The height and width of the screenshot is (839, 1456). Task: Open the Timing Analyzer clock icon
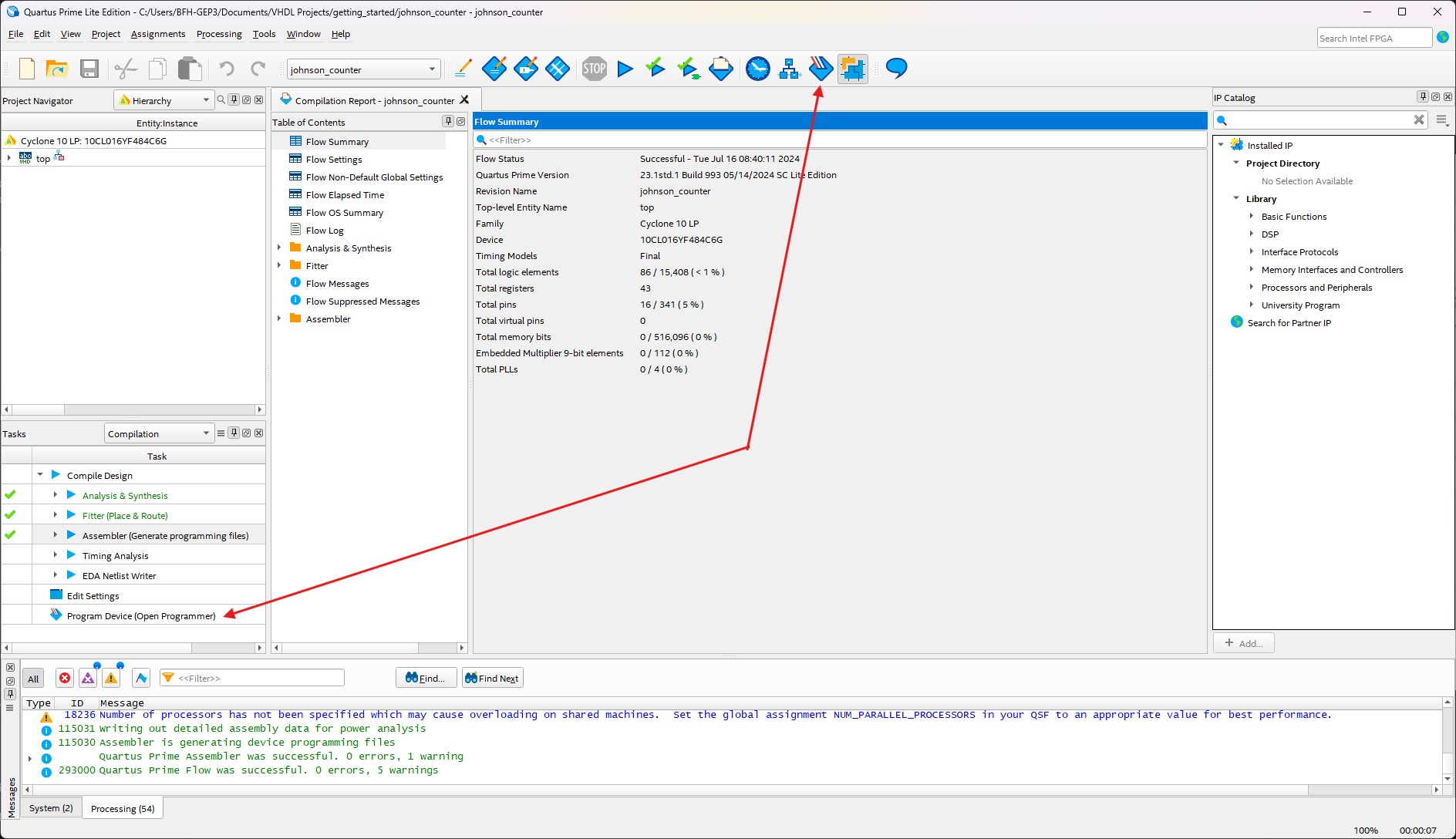tap(758, 69)
